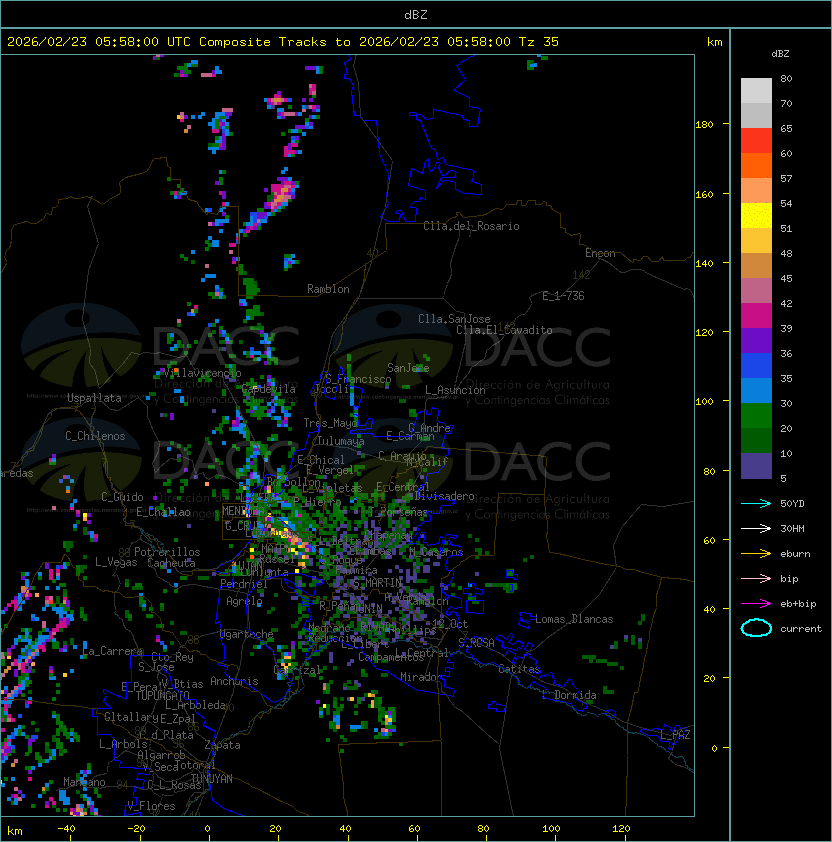Select the gray 65-70 dBZ swatch
Viewport: 832px width, 842px height.
[x=756, y=115]
